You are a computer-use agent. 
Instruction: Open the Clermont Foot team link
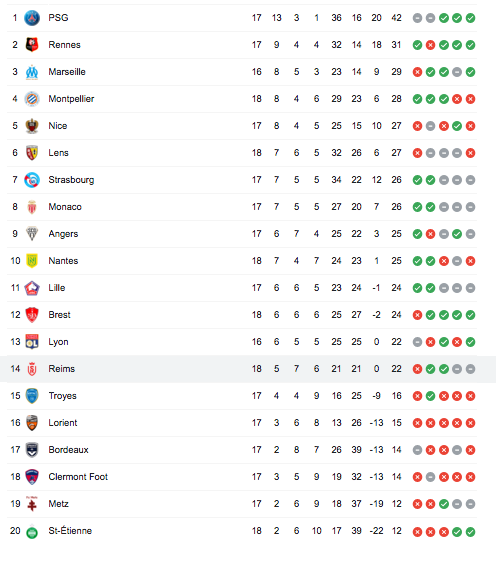(x=78, y=477)
